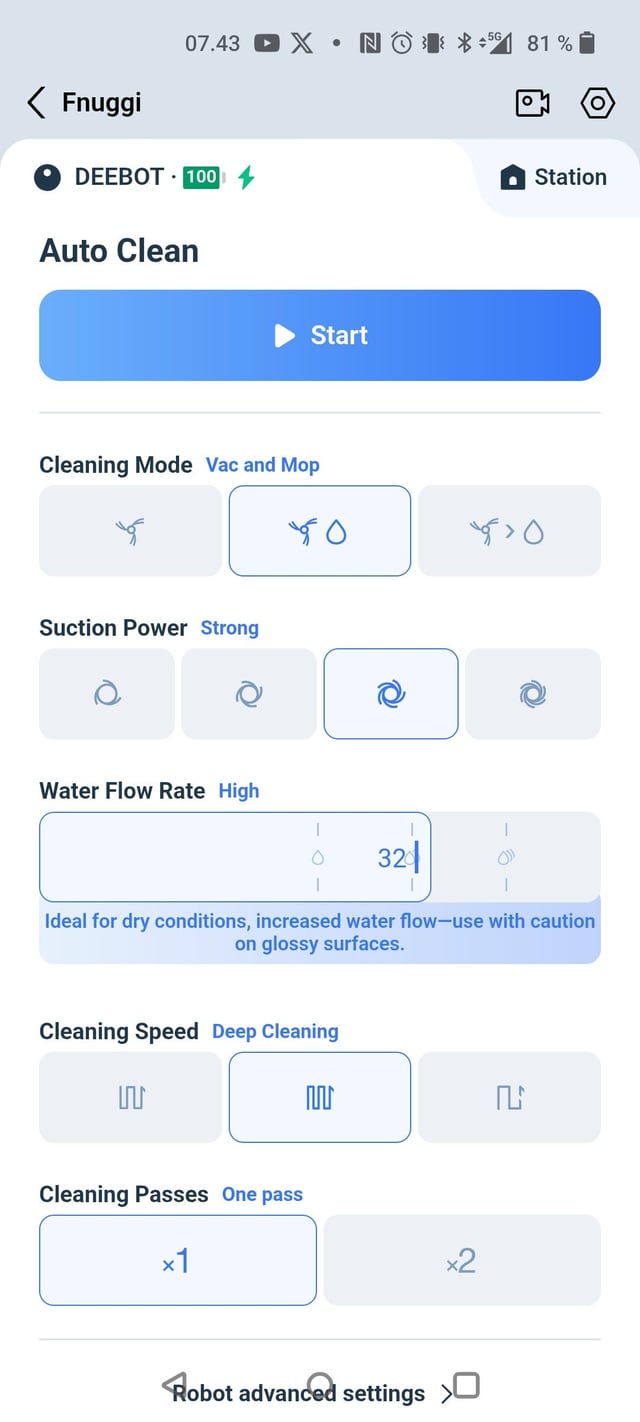The height and width of the screenshot is (1422, 640).
Task: Select the Max suction power icon
Action: pos(533,693)
